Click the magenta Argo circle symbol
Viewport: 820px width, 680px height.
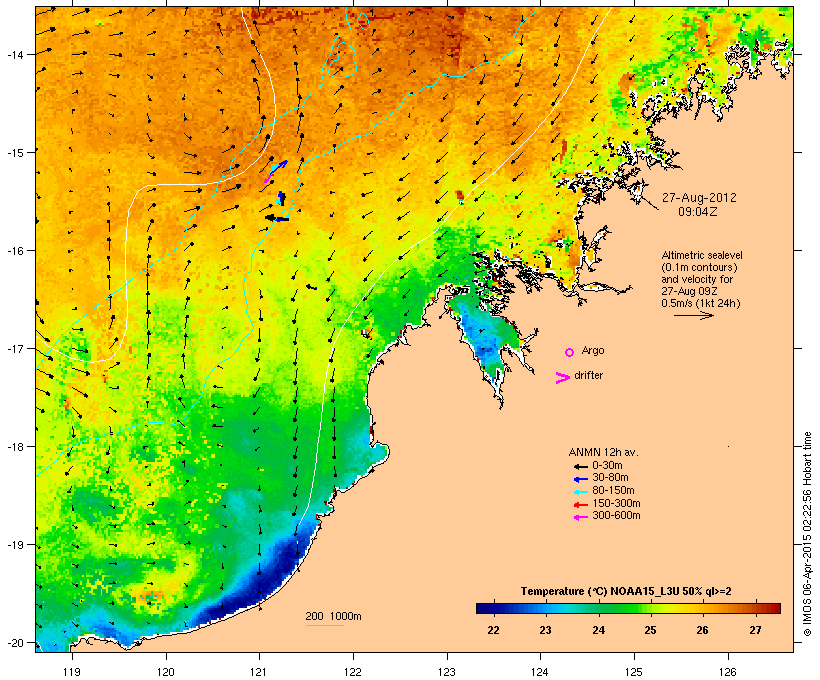click(x=570, y=353)
